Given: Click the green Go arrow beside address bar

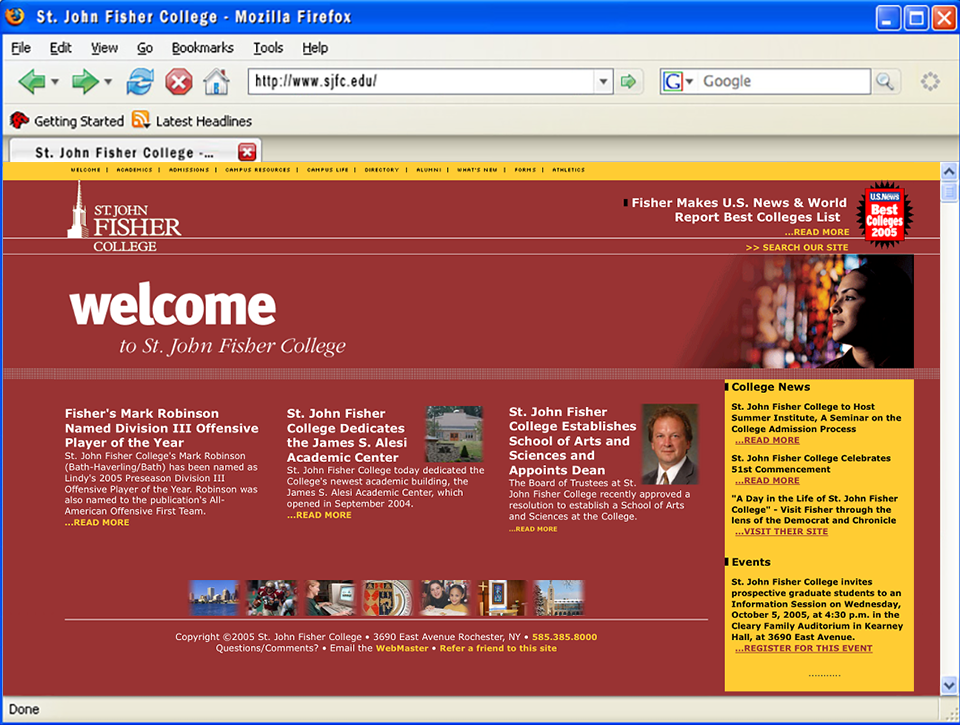Looking at the screenshot, I should pyautogui.click(x=628, y=81).
